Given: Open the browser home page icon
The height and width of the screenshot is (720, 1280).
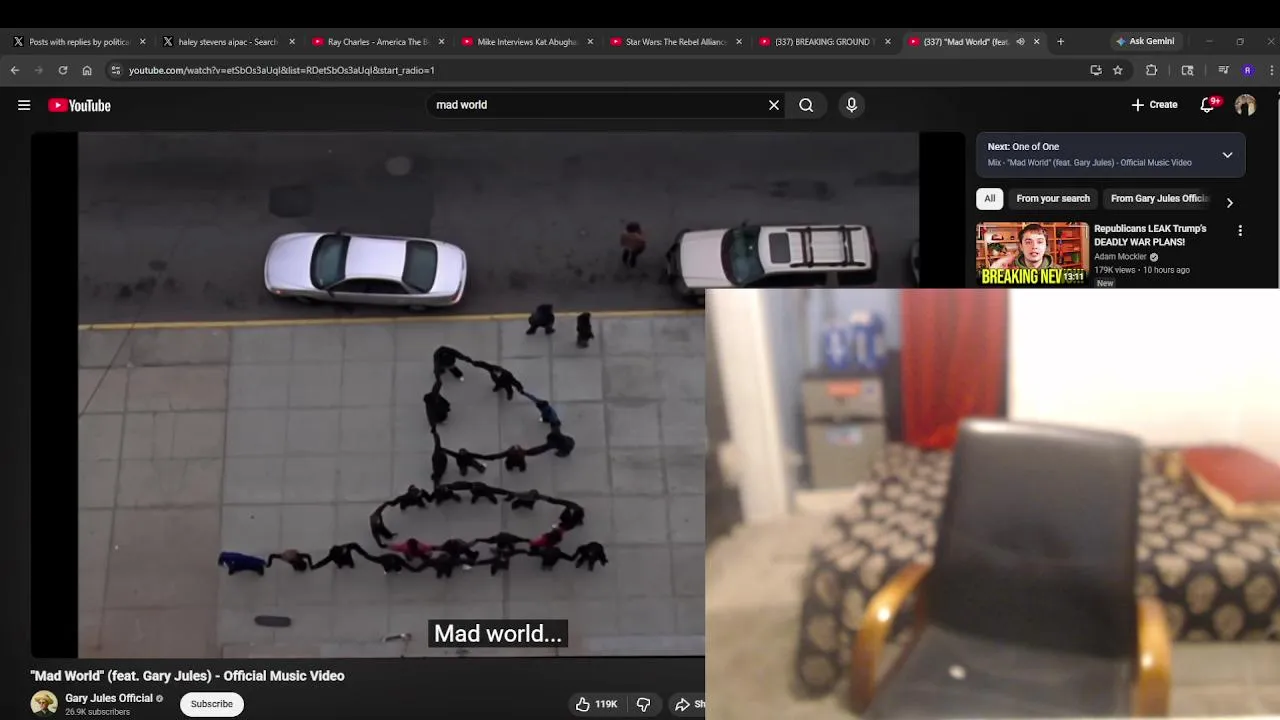Looking at the screenshot, I should pyautogui.click(x=87, y=70).
